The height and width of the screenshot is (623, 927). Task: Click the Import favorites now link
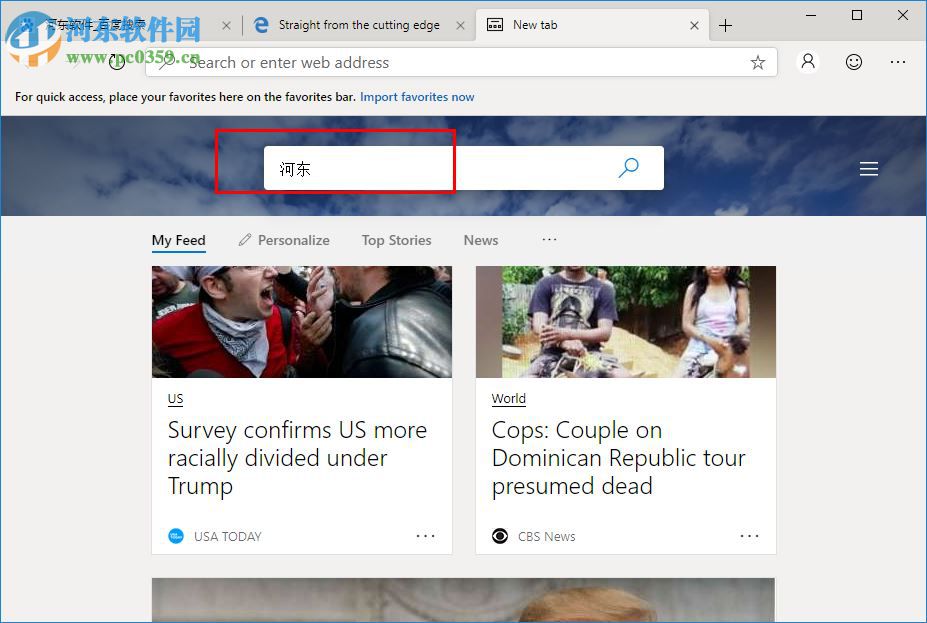(x=417, y=97)
